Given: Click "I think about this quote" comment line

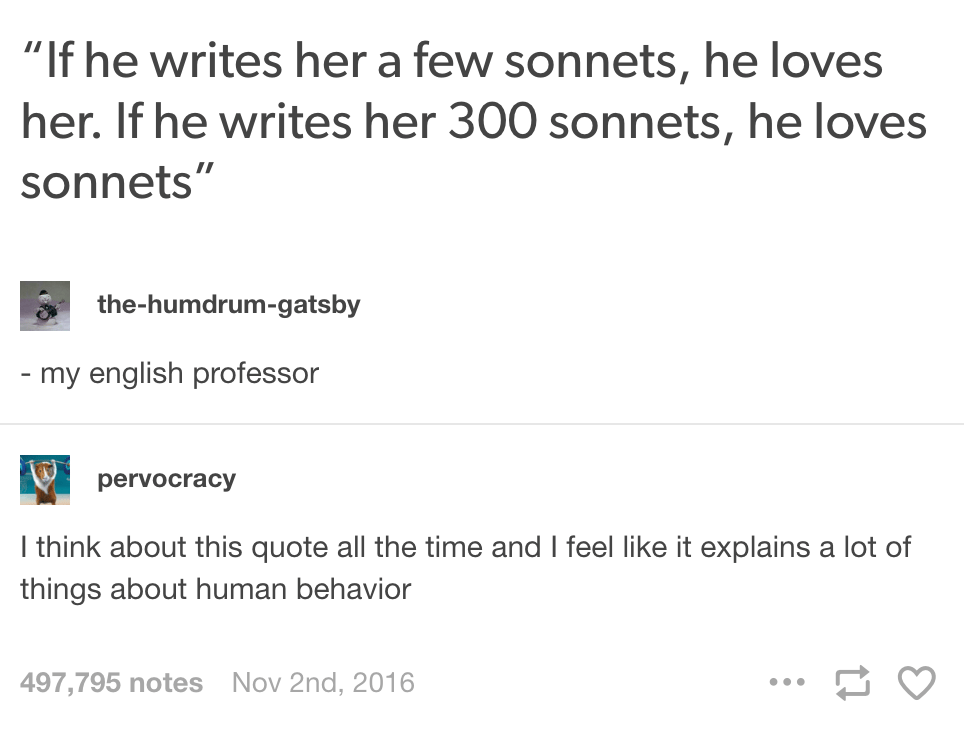Looking at the screenshot, I should click(465, 547).
